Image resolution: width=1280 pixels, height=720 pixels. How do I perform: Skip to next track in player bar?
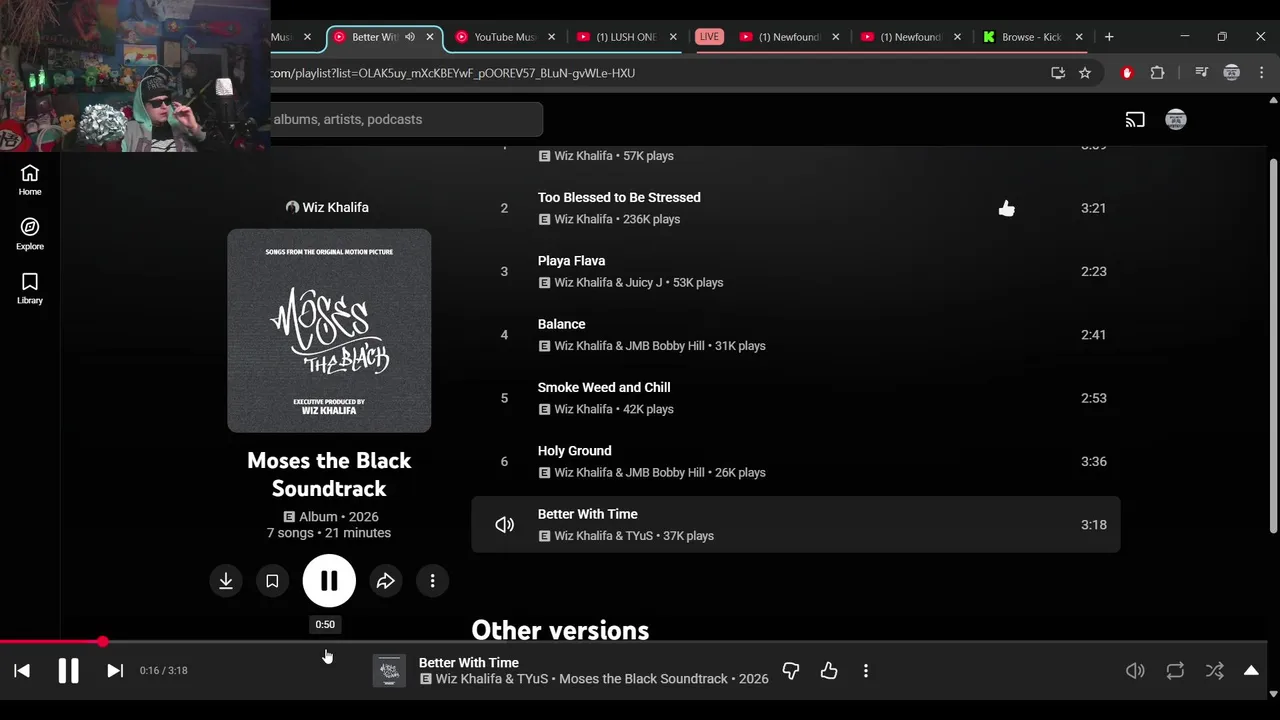115,671
